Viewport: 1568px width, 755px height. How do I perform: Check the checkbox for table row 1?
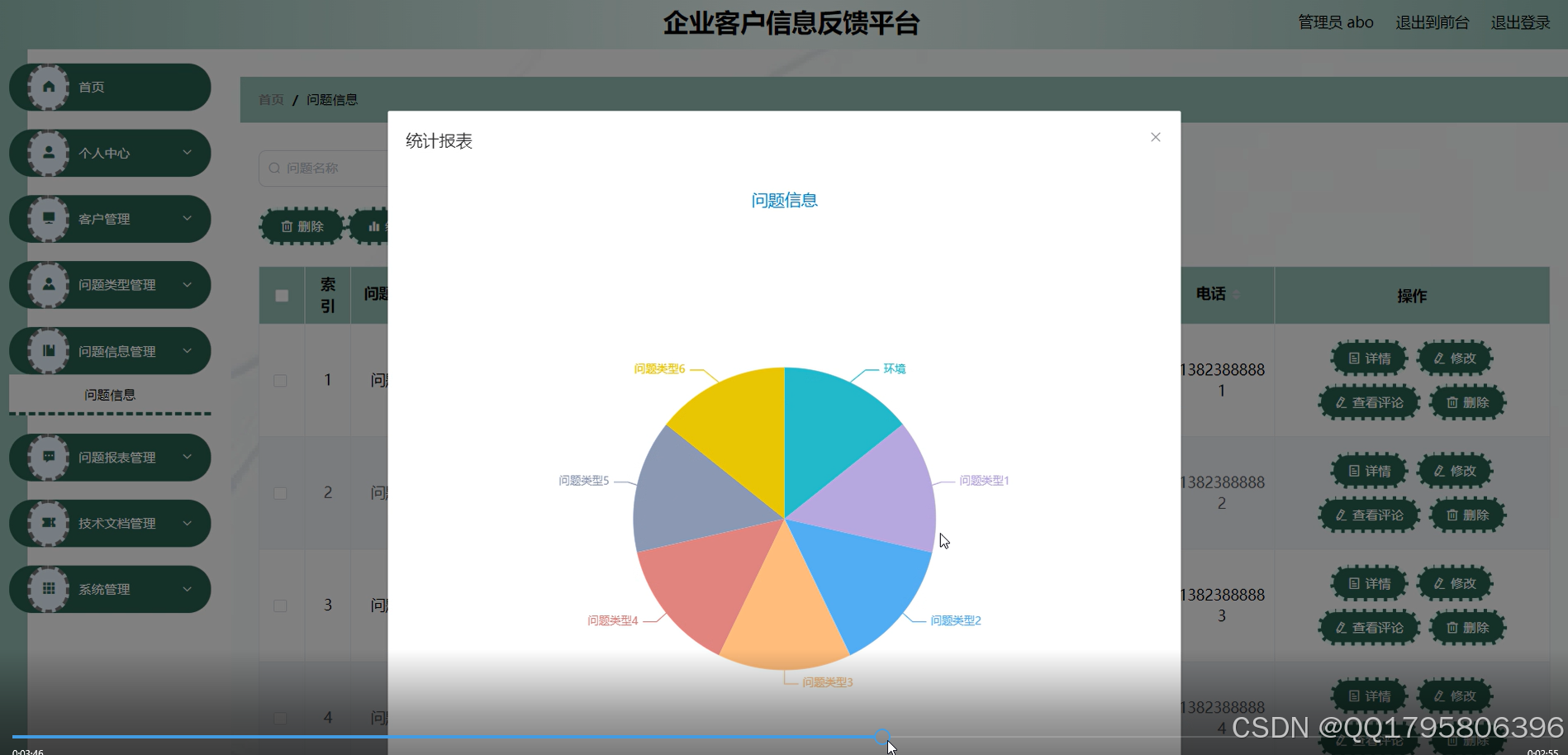[x=281, y=380]
